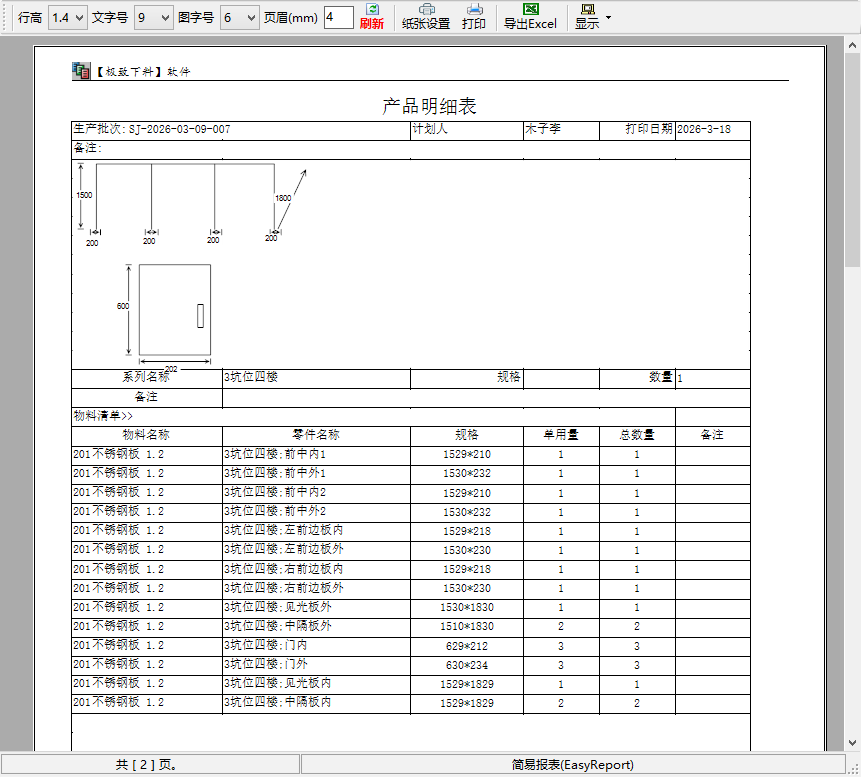861x777 pixels.
Task: Click the 页眉(mm) header margin input field
Action: [338, 18]
